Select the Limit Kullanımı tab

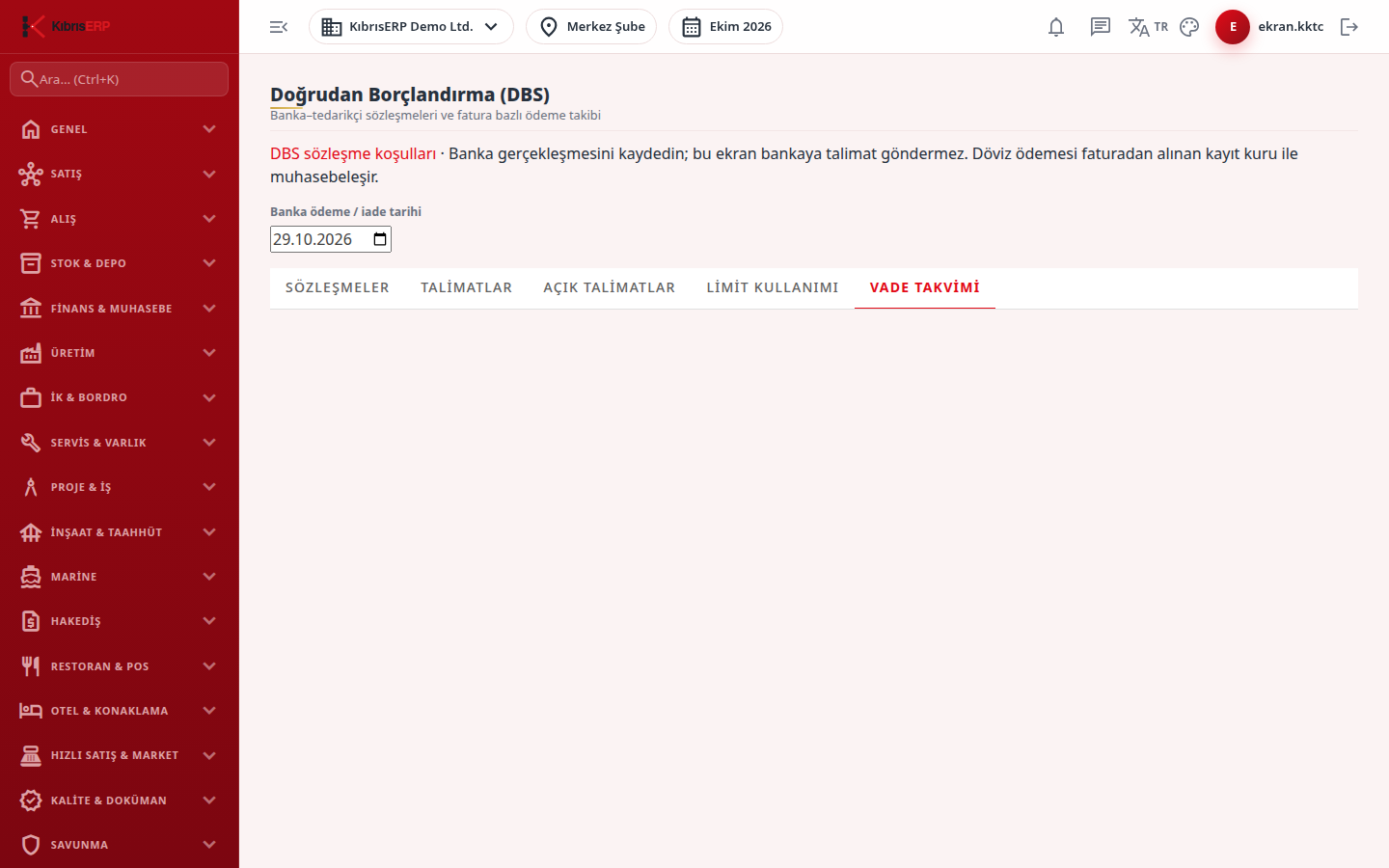coord(773,287)
